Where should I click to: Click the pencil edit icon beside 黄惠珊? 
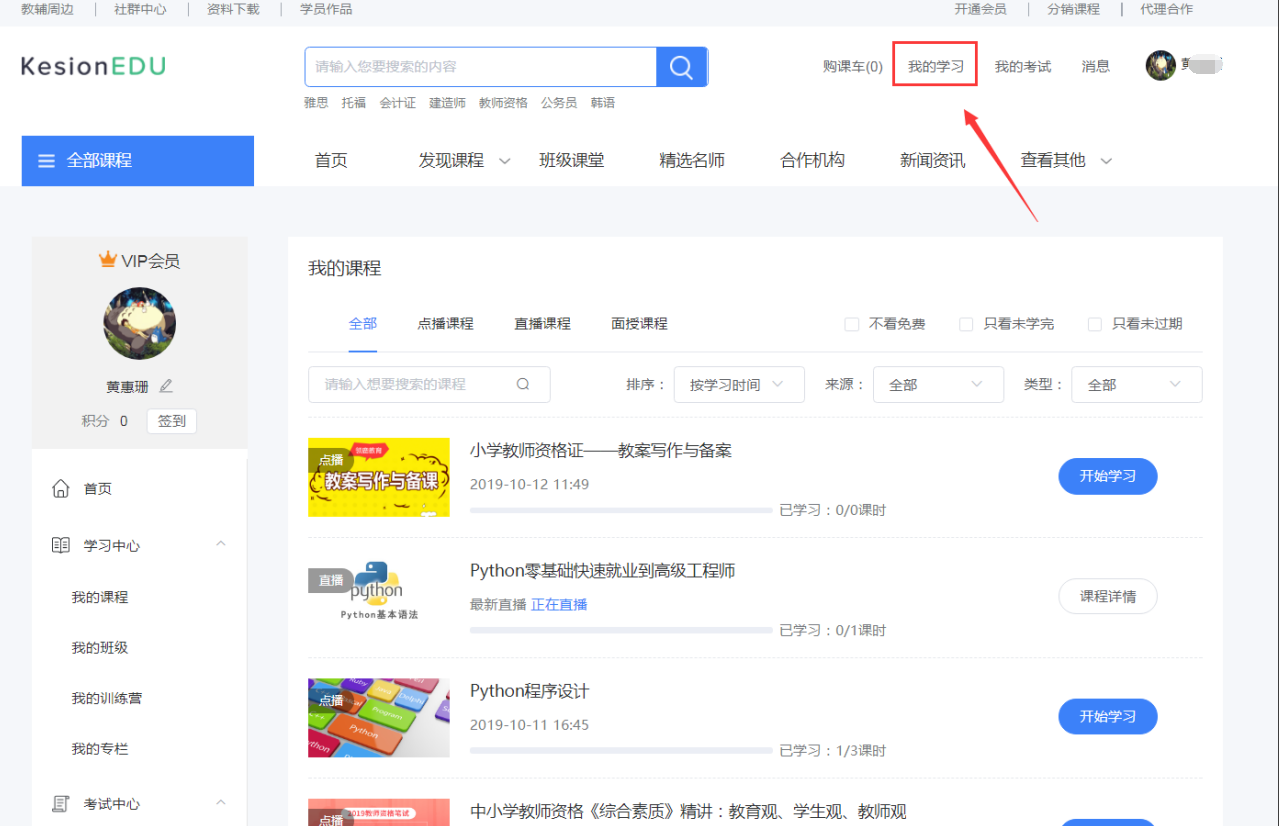click(x=166, y=386)
